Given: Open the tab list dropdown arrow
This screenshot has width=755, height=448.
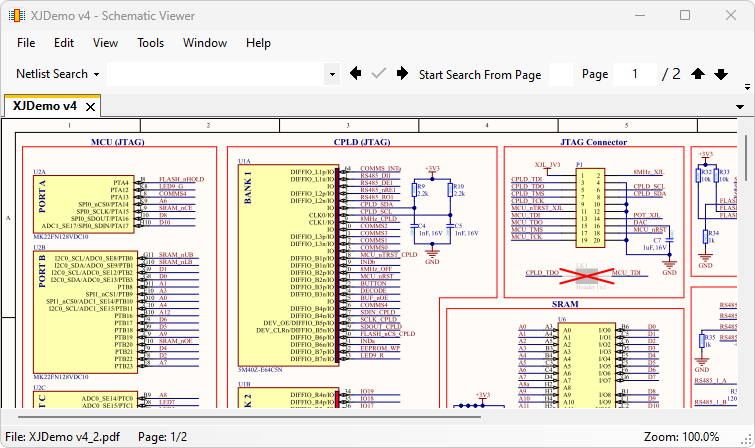Looking at the screenshot, I should [741, 106].
